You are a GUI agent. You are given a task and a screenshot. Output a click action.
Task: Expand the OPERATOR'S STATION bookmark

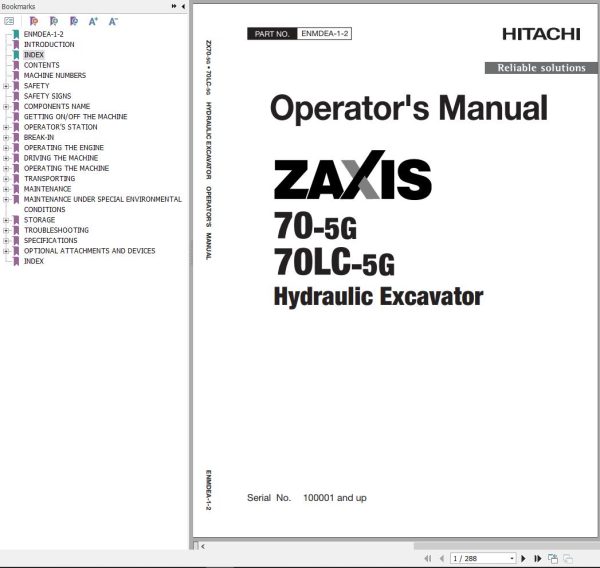pyautogui.click(x=6, y=127)
